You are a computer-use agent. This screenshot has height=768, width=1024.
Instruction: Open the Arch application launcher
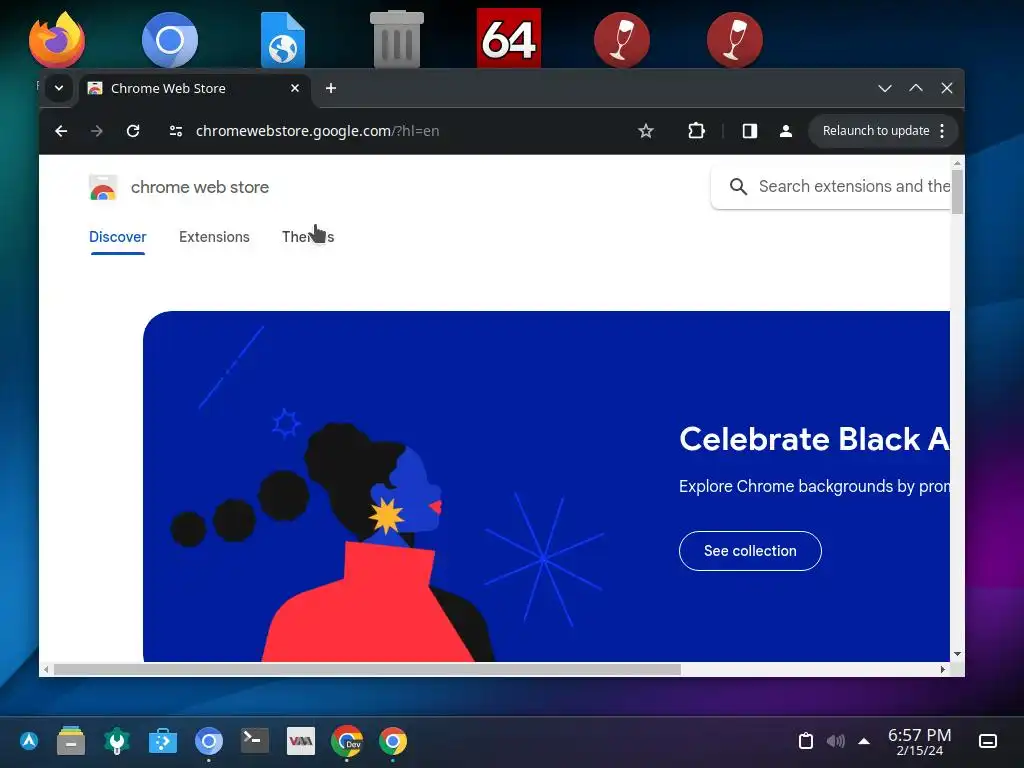29,741
